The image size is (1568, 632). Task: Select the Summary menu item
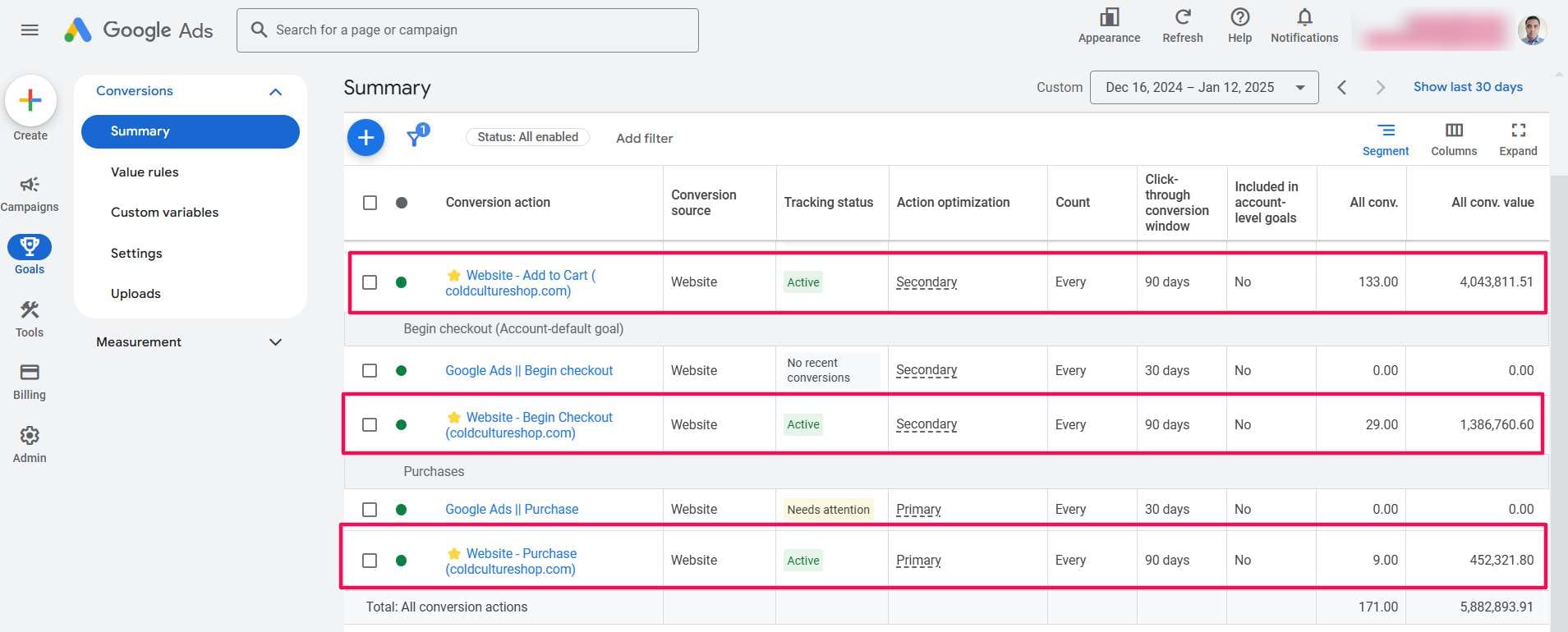tap(191, 131)
